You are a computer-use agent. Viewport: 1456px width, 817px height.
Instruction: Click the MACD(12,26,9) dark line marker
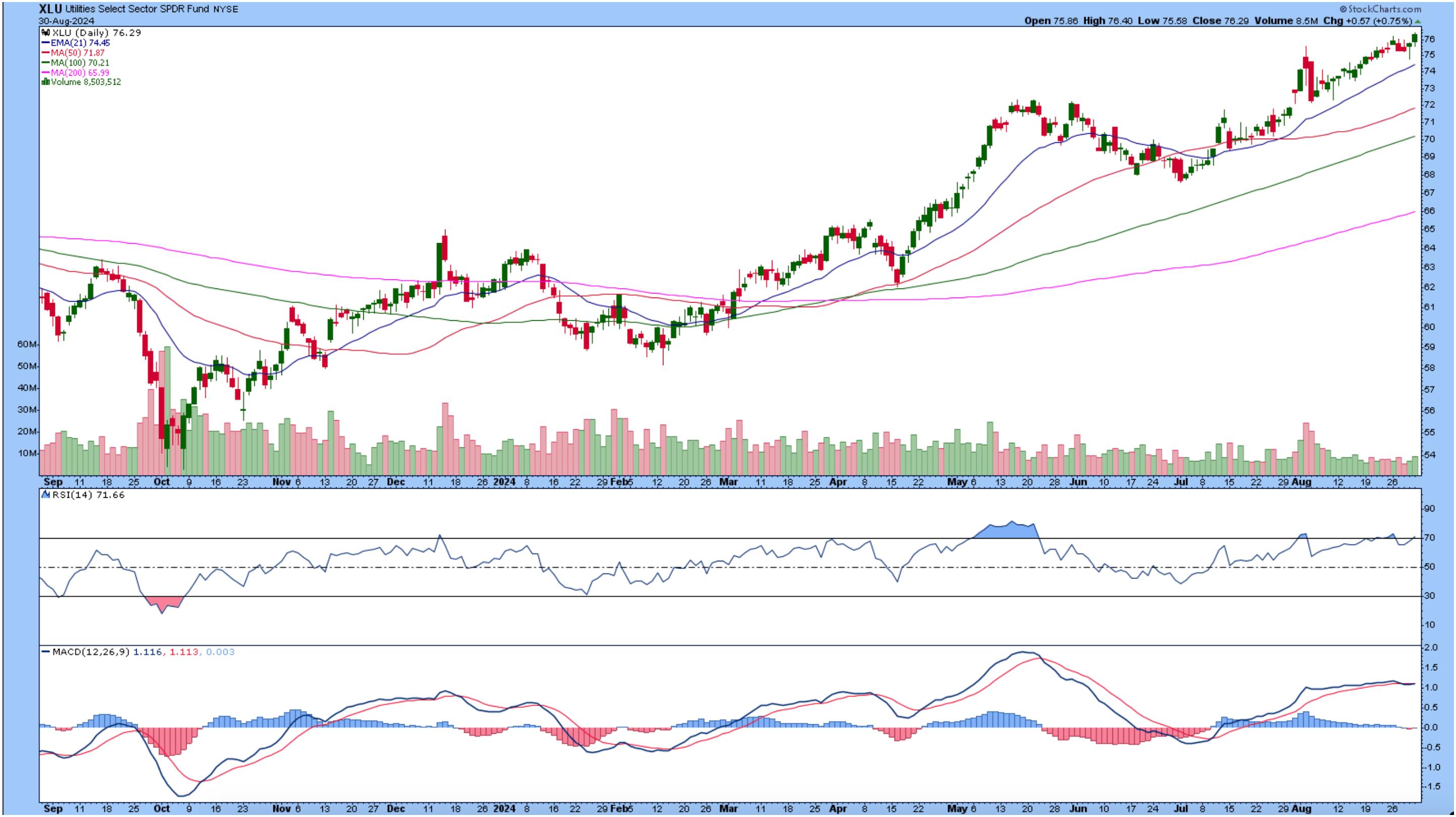point(46,652)
